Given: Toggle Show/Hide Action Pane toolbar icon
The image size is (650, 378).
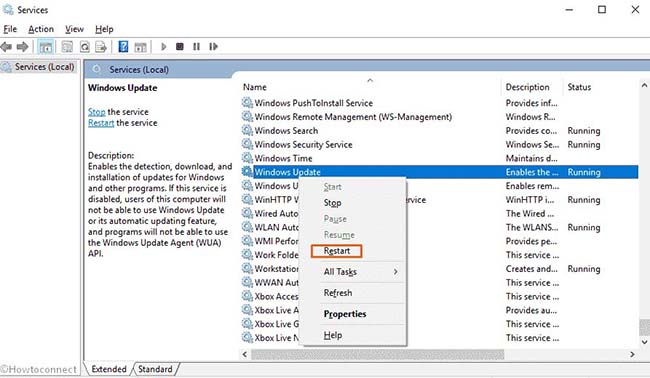Looking at the screenshot, I should pyautogui.click(x=141, y=46).
